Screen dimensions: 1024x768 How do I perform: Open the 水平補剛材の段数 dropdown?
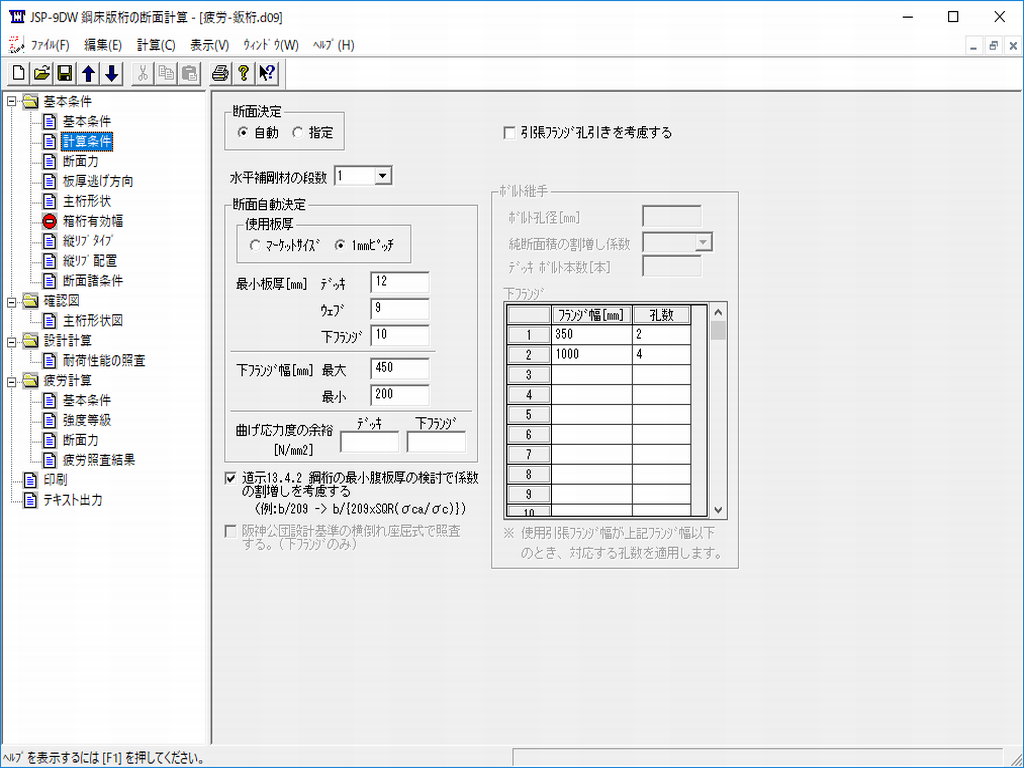pos(382,176)
